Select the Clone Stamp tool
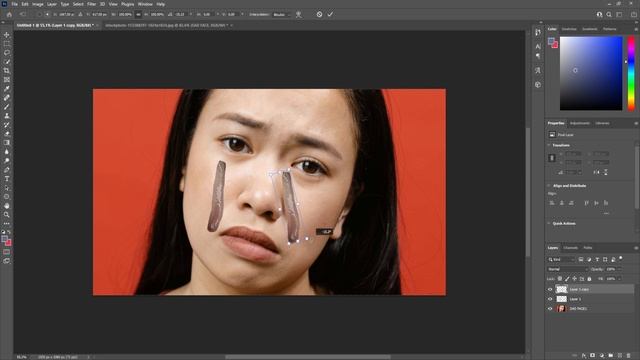 pyautogui.click(x=7, y=116)
